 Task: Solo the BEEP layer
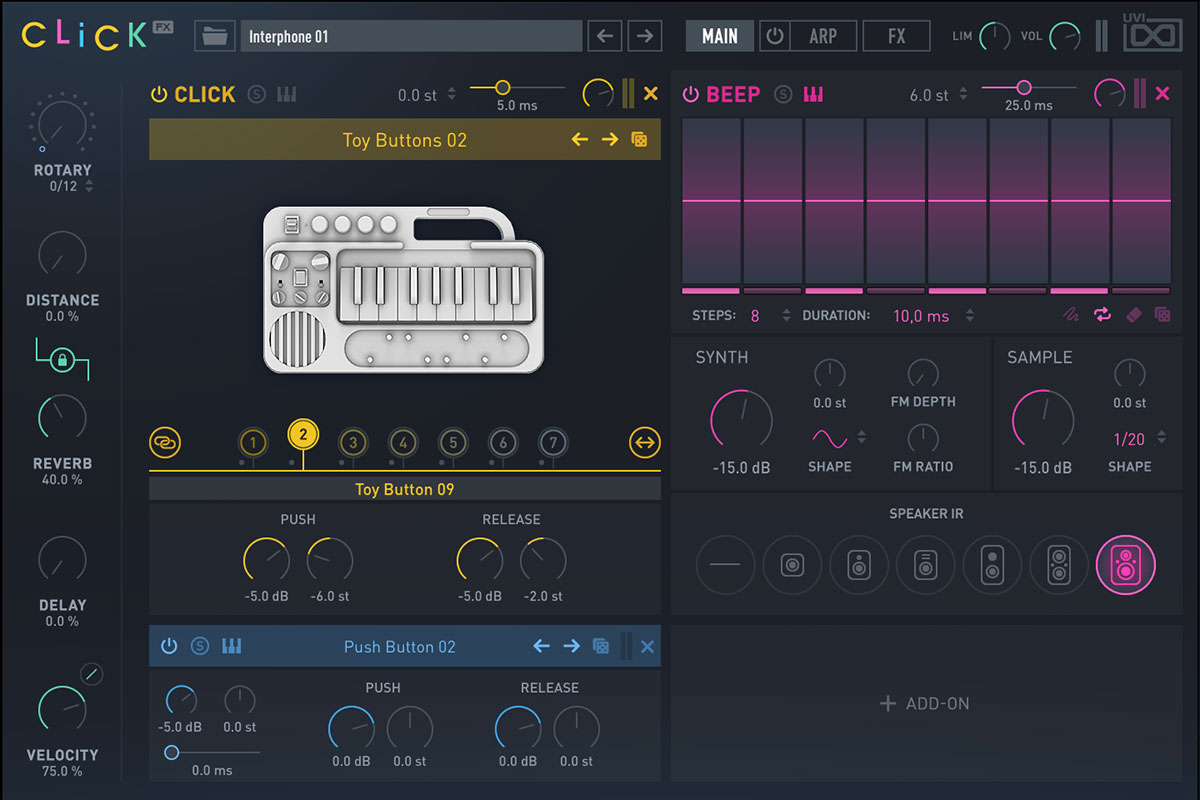(783, 95)
